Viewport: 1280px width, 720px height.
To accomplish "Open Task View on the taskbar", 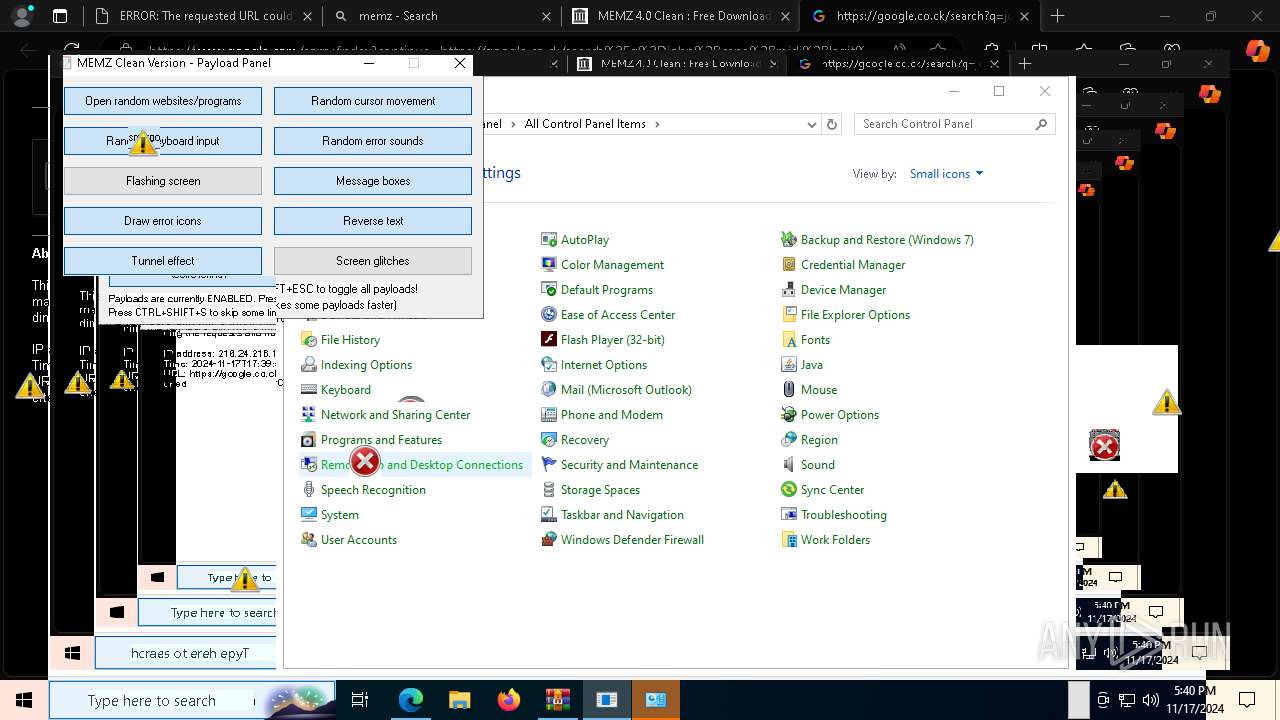I will pyautogui.click(x=360, y=700).
